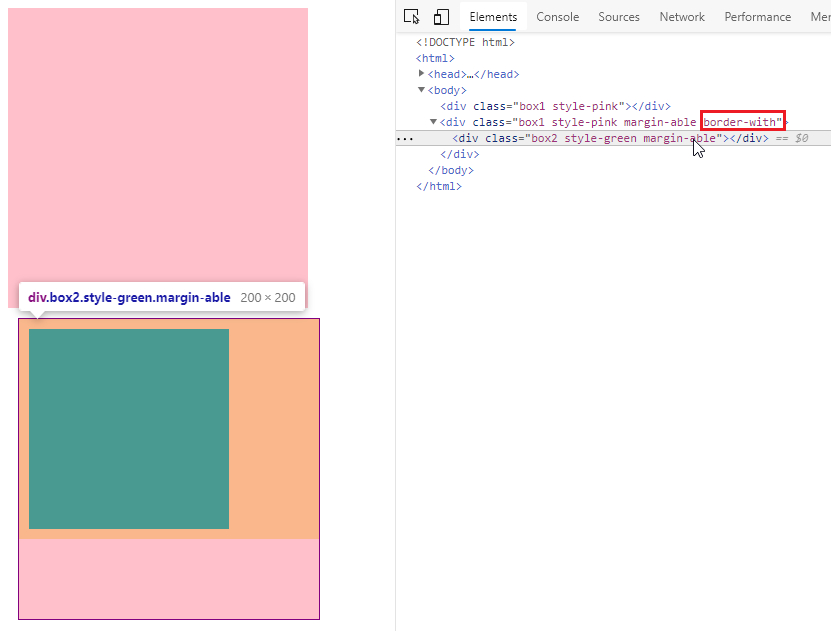Click the three-dot actions on selected row
The width and height of the screenshot is (831, 631).
tap(405, 139)
